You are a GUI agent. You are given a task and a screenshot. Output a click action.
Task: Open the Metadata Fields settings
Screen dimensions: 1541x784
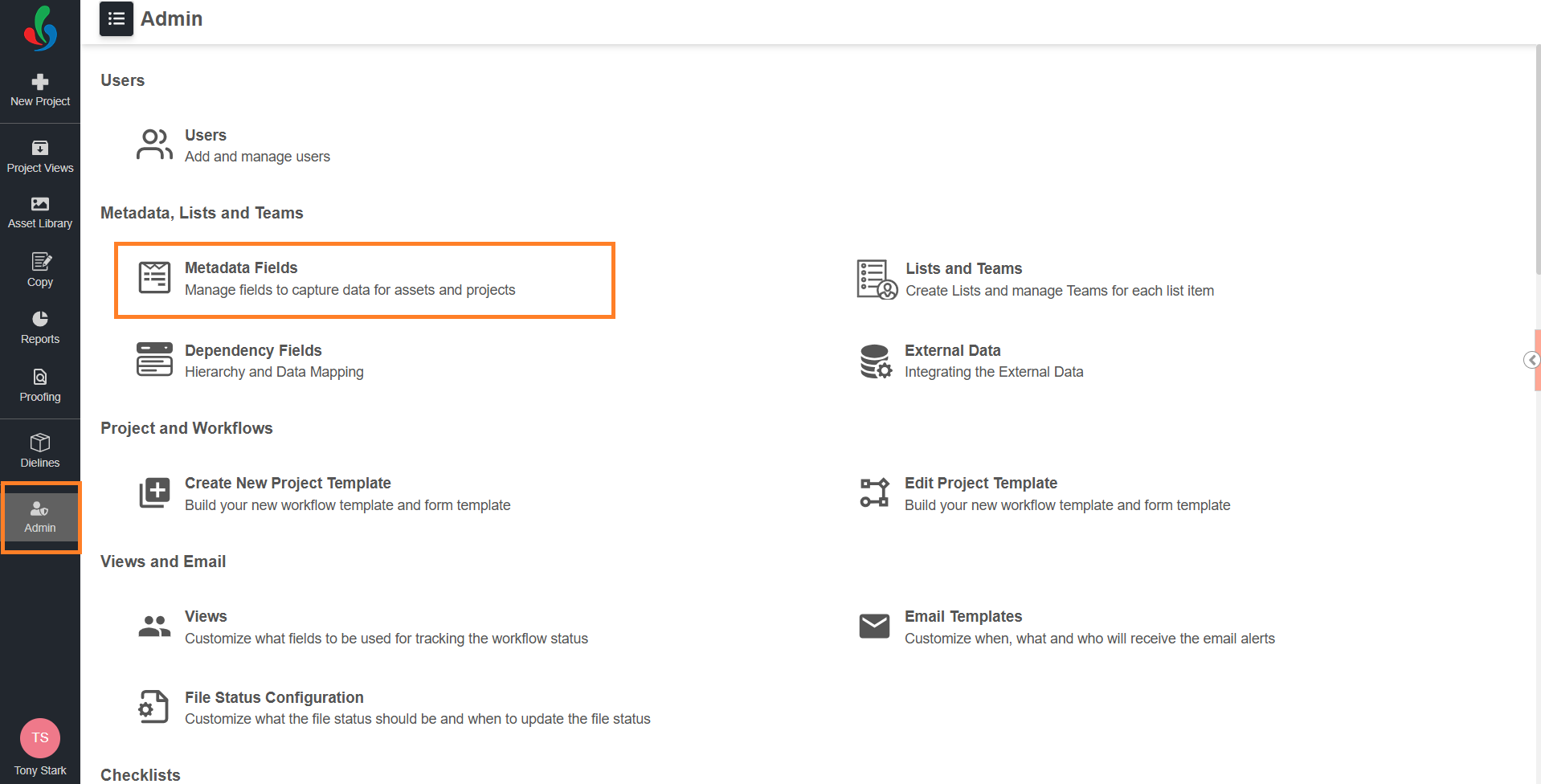(241, 268)
